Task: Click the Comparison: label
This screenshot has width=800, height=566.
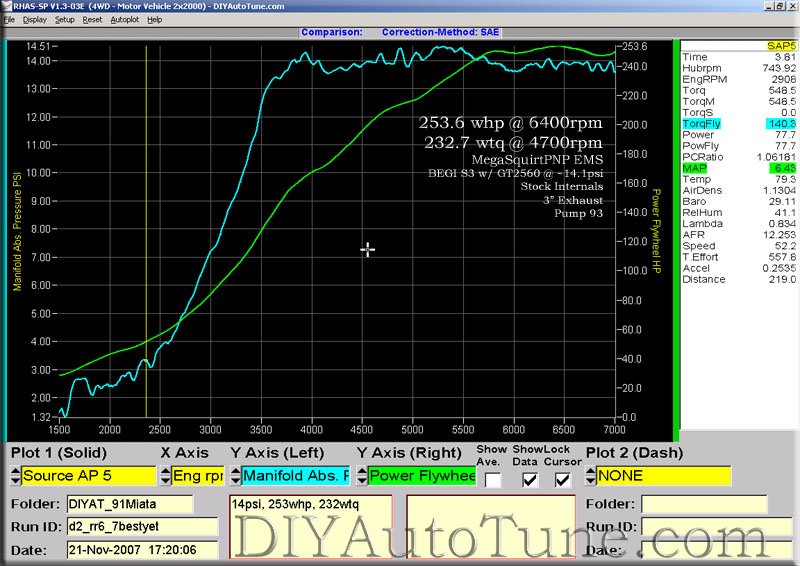Action: pyautogui.click(x=332, y=32)
